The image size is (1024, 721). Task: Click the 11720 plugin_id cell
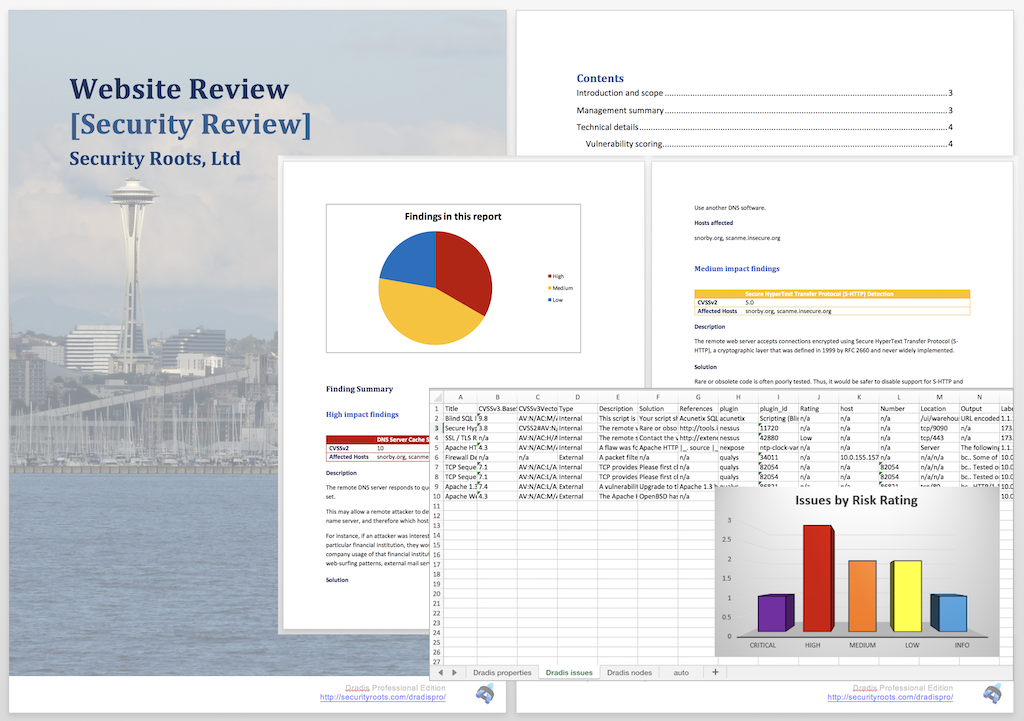pyautogui.click(x=778, y=428)
